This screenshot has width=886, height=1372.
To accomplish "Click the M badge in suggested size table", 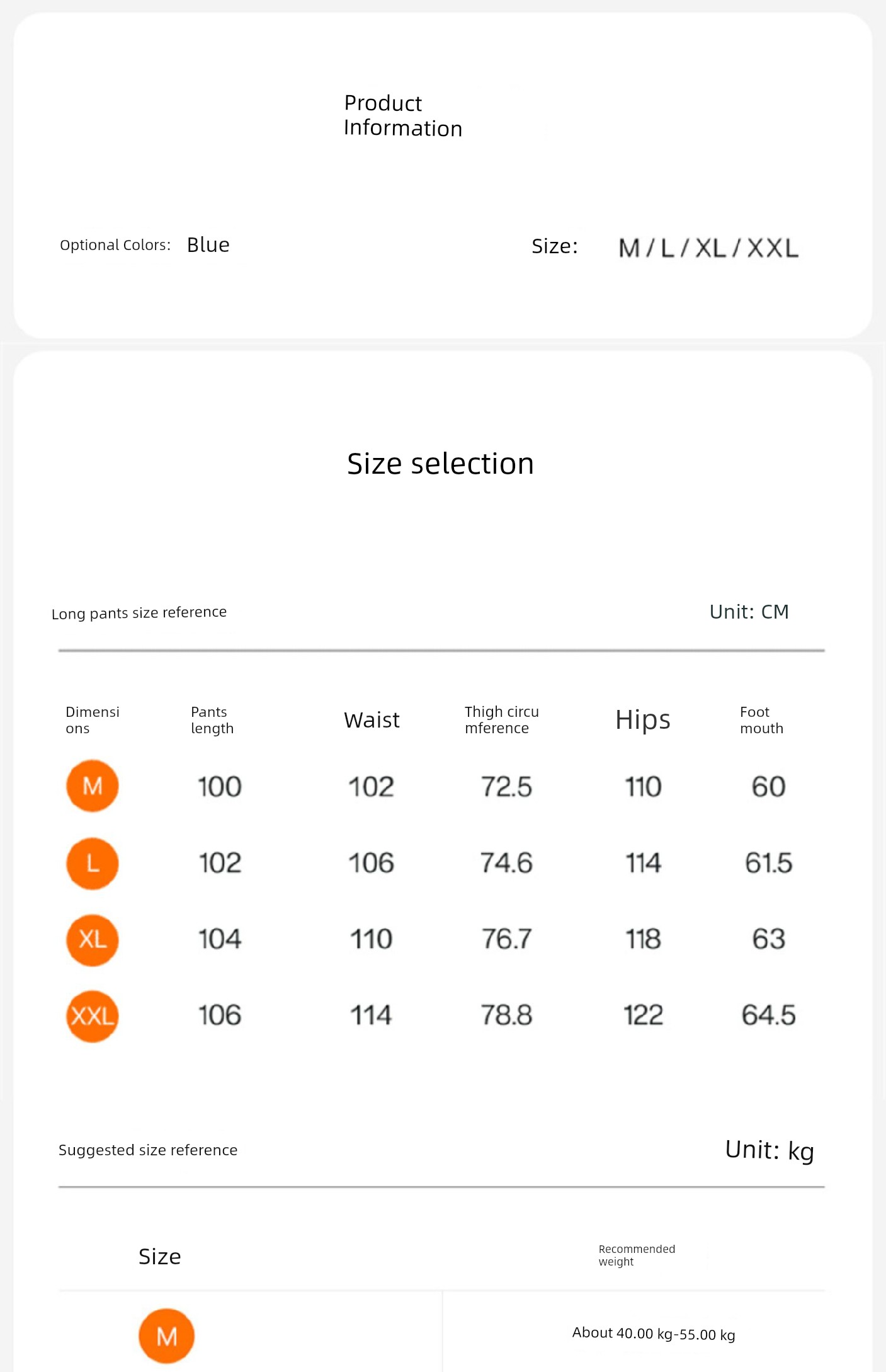I will coord(166,1336).
